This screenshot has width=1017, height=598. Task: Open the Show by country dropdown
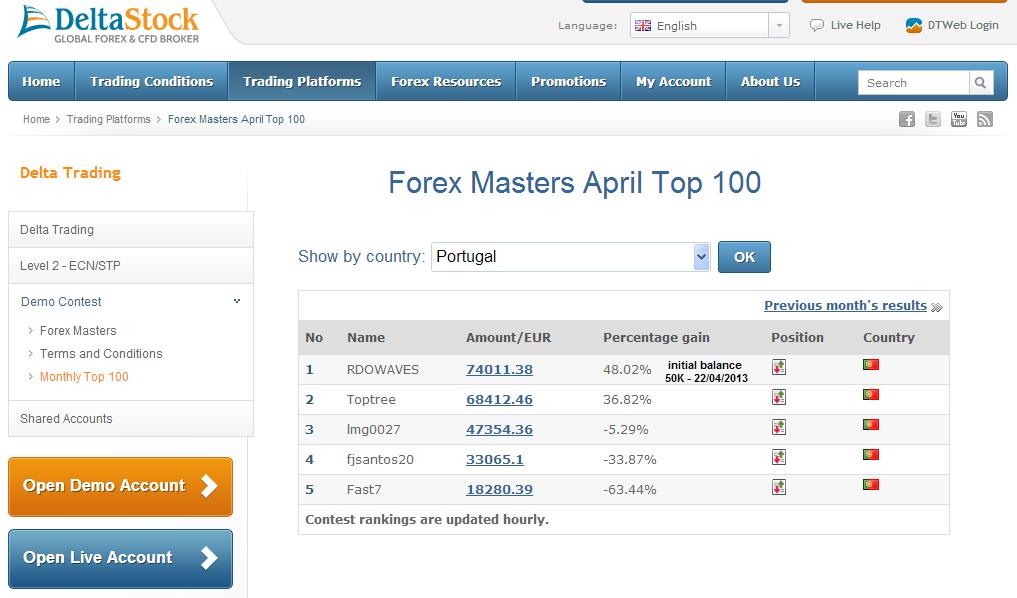tap(571, 257)
